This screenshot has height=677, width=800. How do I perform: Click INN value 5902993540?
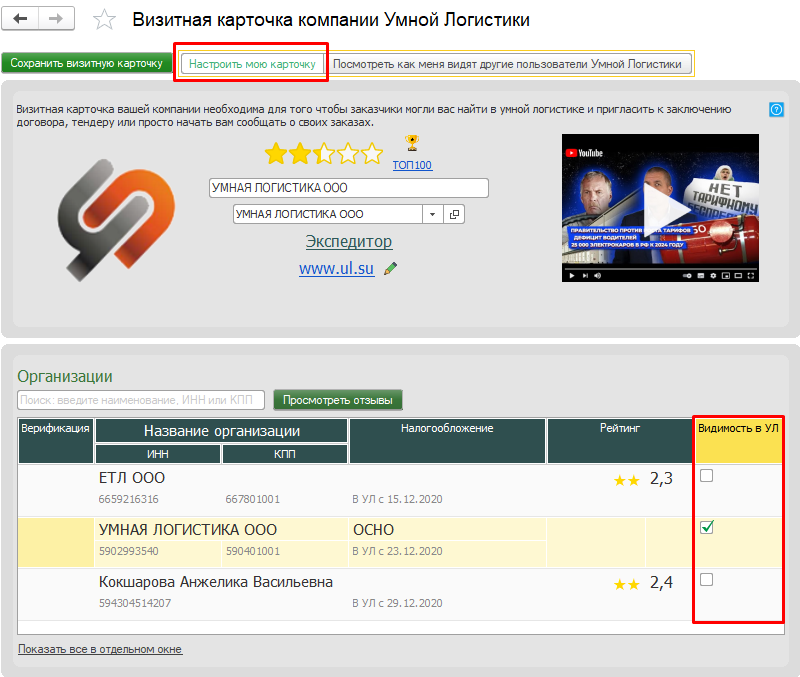(x=129, y=551)
